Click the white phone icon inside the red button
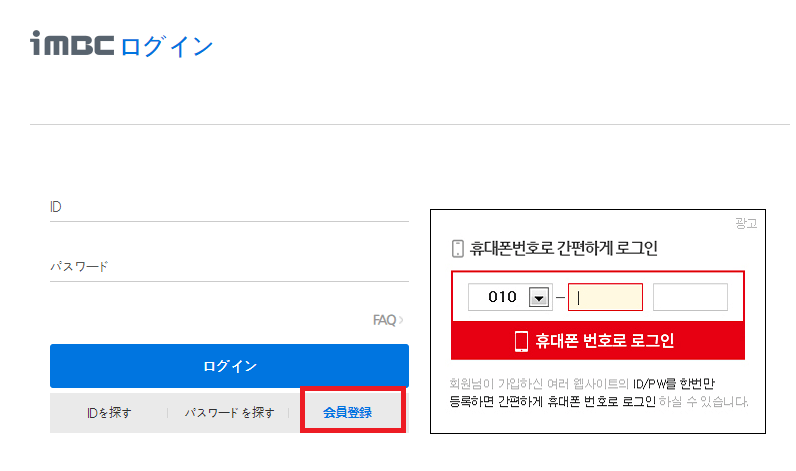796x471 pixels. tap(521, 341)
